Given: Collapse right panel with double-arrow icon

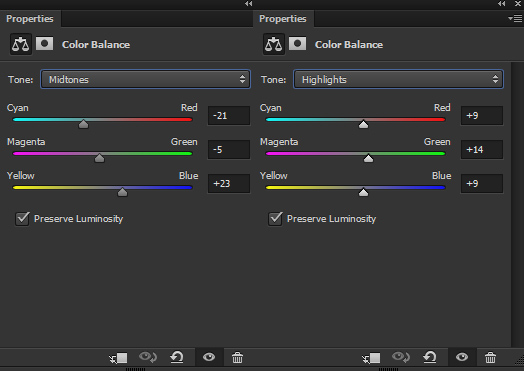Looking at the screenshot, I should 501,4.
